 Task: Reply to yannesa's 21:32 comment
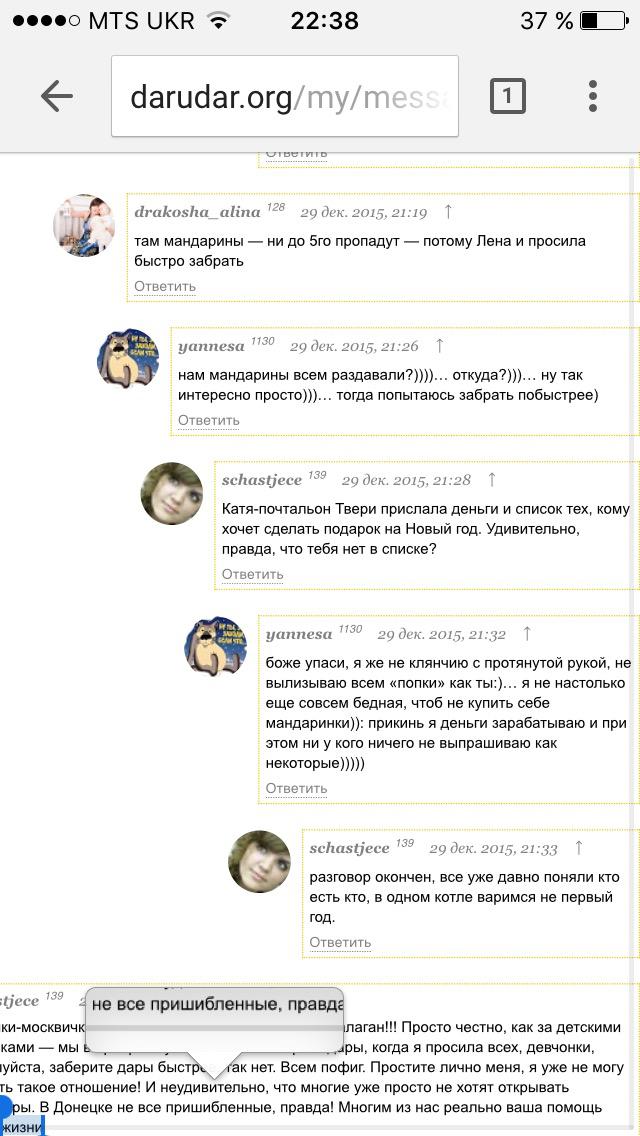coord(296,789)
